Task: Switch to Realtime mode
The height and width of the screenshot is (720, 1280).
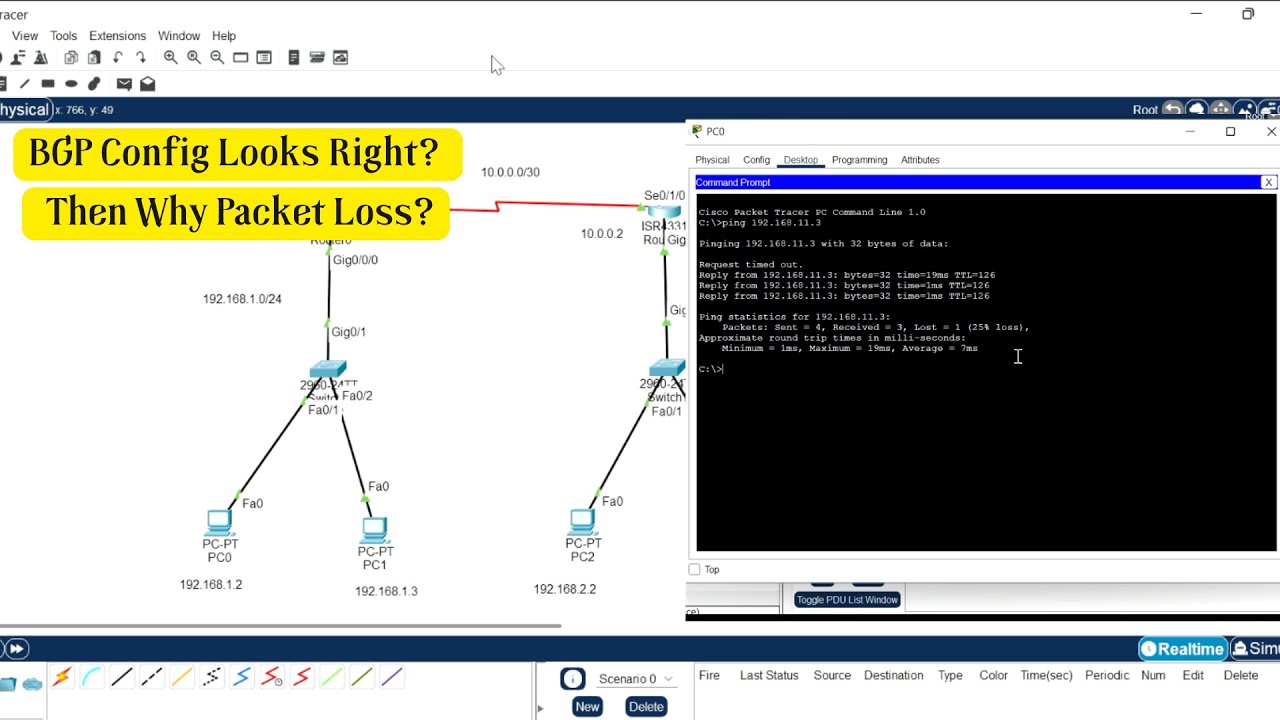Action: click(1183, 649)
